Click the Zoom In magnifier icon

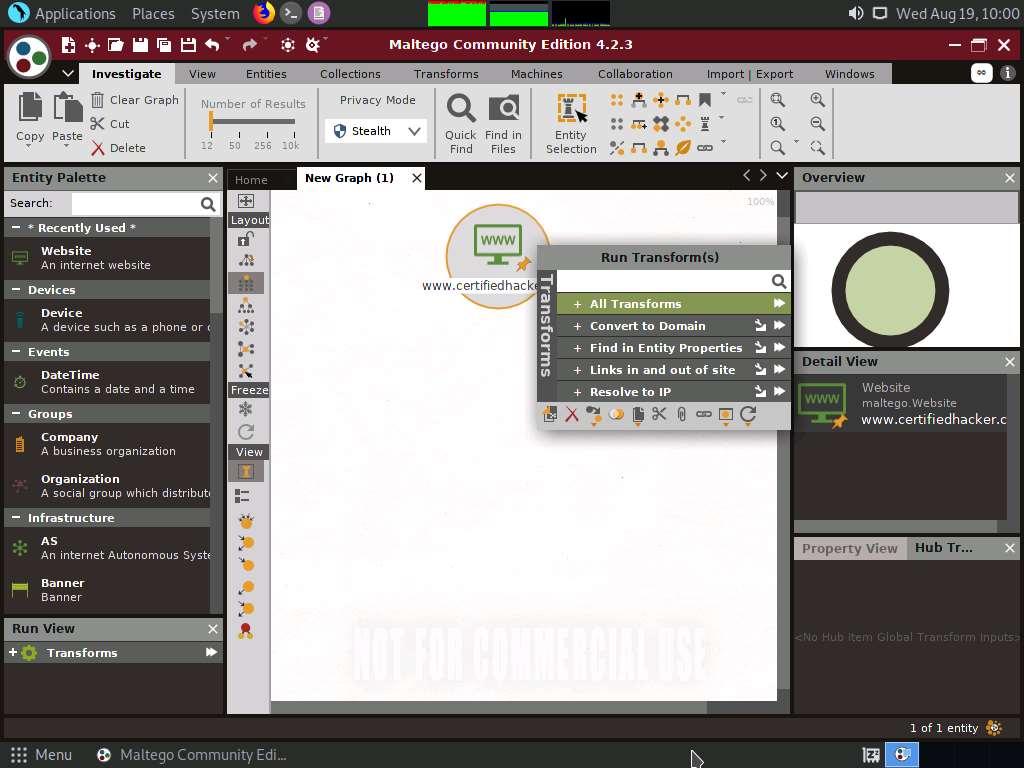[817, 100]
